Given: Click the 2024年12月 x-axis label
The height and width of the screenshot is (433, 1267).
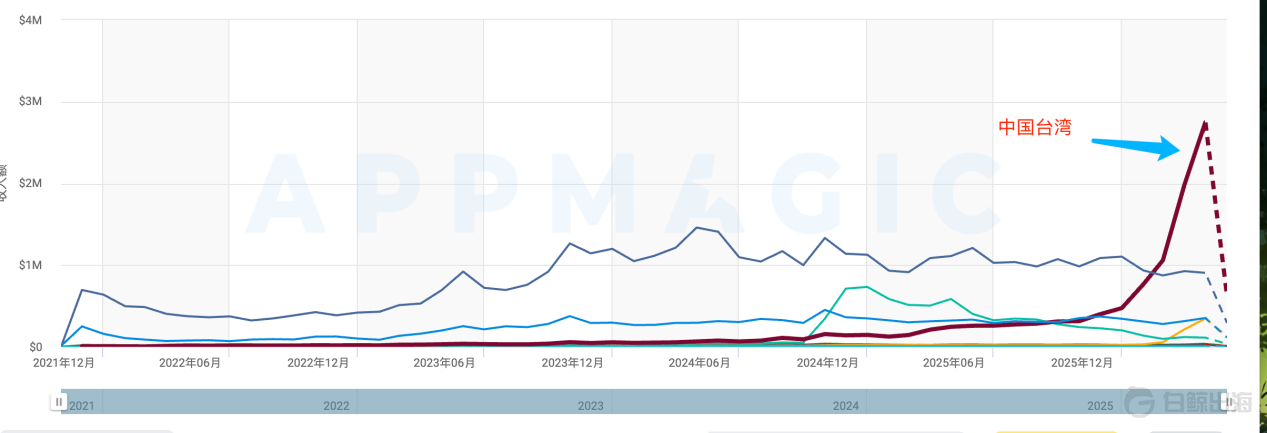Looking at the screenshot, I should (828, 363).
